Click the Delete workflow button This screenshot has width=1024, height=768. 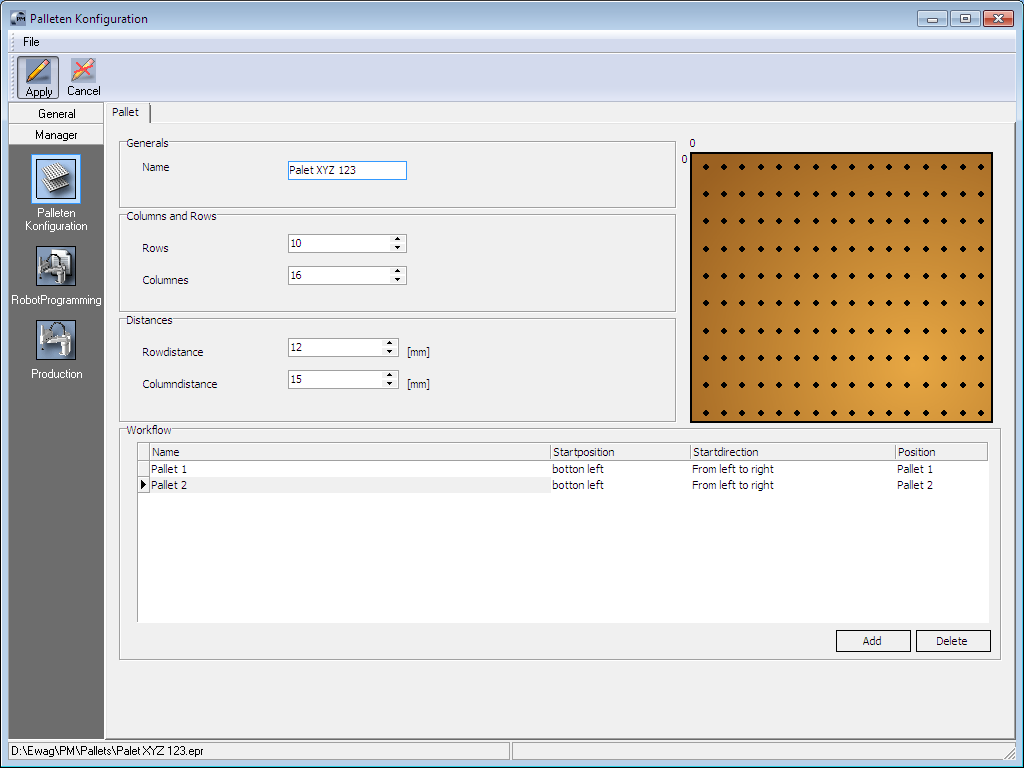[953, 641]
